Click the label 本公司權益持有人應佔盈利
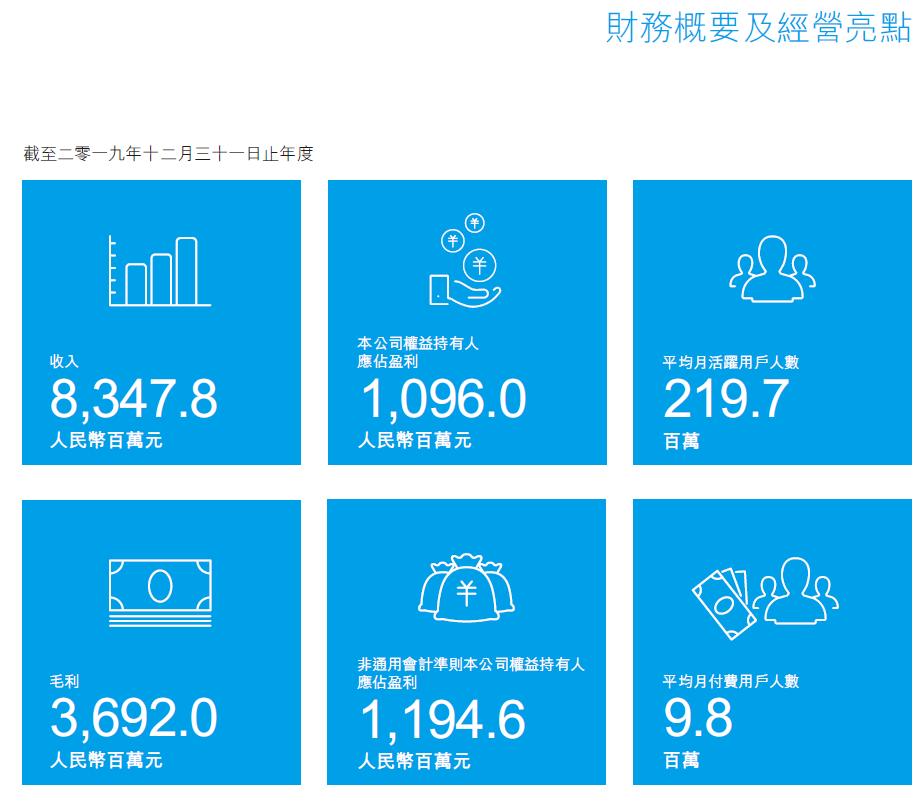Image resolution: width=922 pixels, height=804 pixels. (418, 352)
